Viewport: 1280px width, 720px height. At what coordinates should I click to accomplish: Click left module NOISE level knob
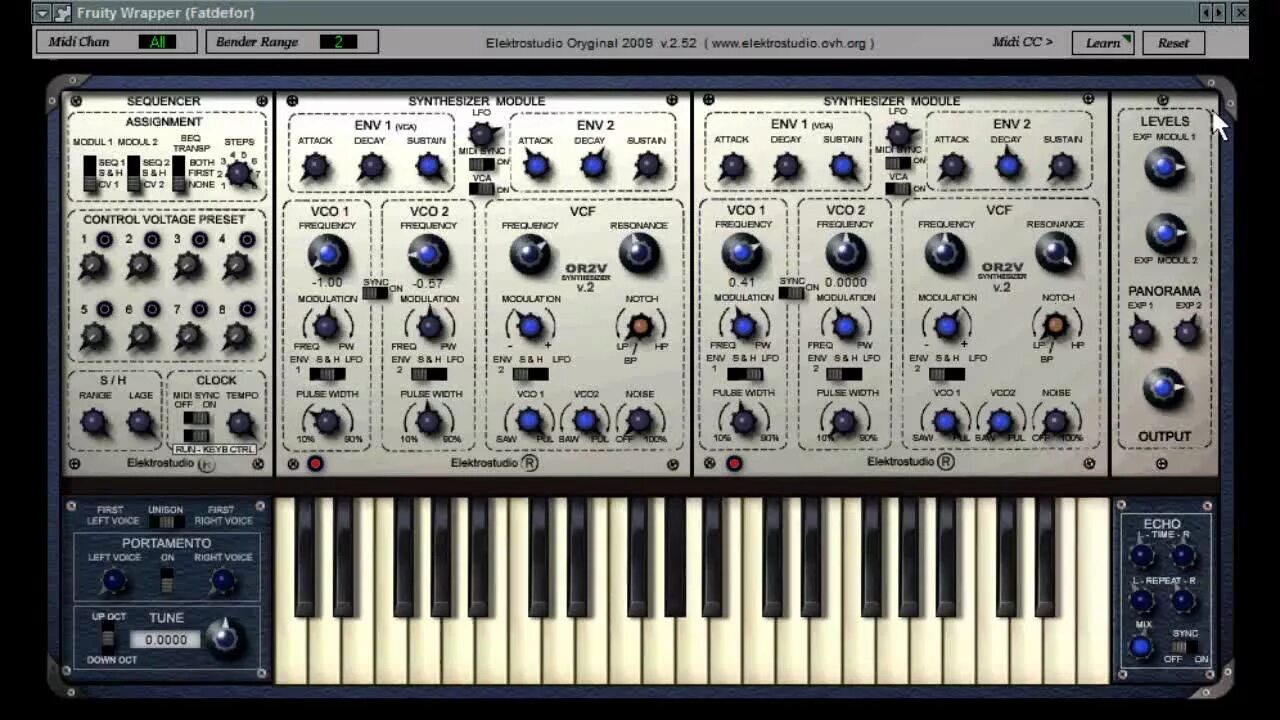[x=639, y=421]
